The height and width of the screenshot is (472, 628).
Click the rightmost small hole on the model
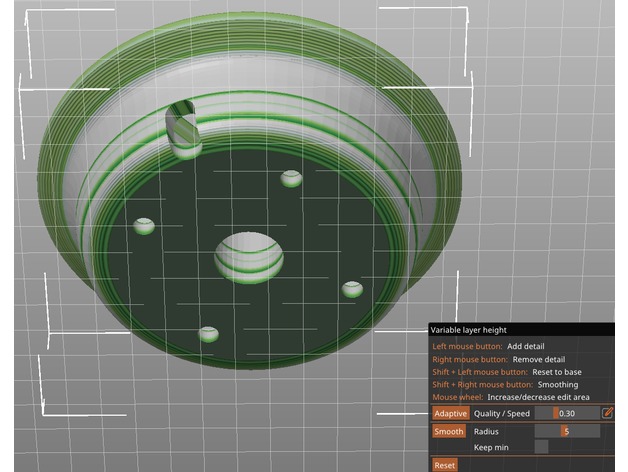[353, 289]
